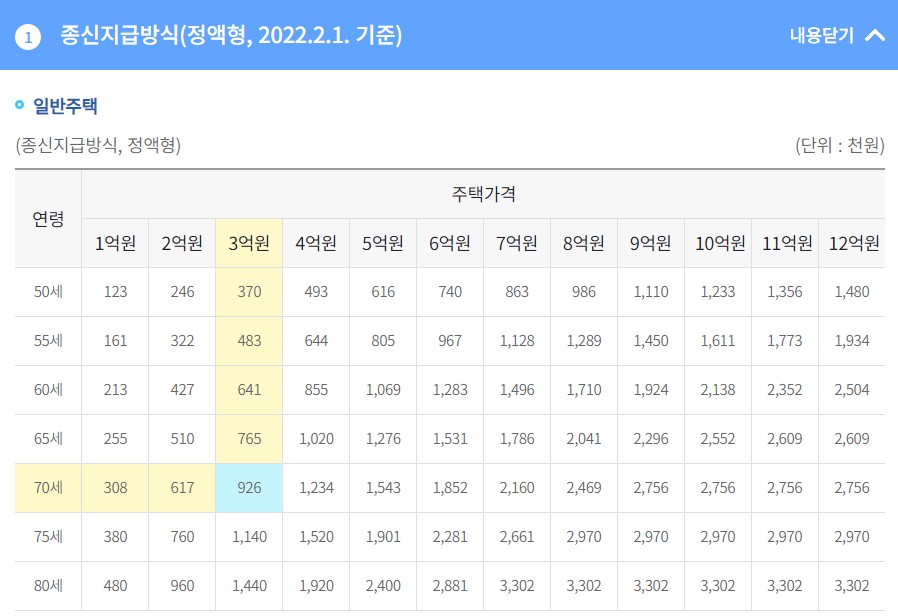
Task: Select the 2억원 column header
Action: pyautogui.click(x=182, y=243)
